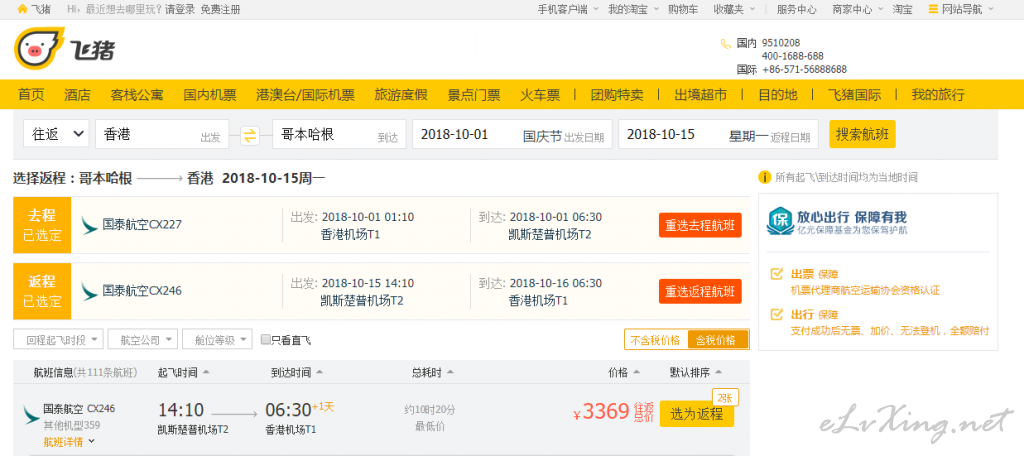The image size is (1024, 456).
Task: Click the 搜索航班 button
Action: click(862, 134)
